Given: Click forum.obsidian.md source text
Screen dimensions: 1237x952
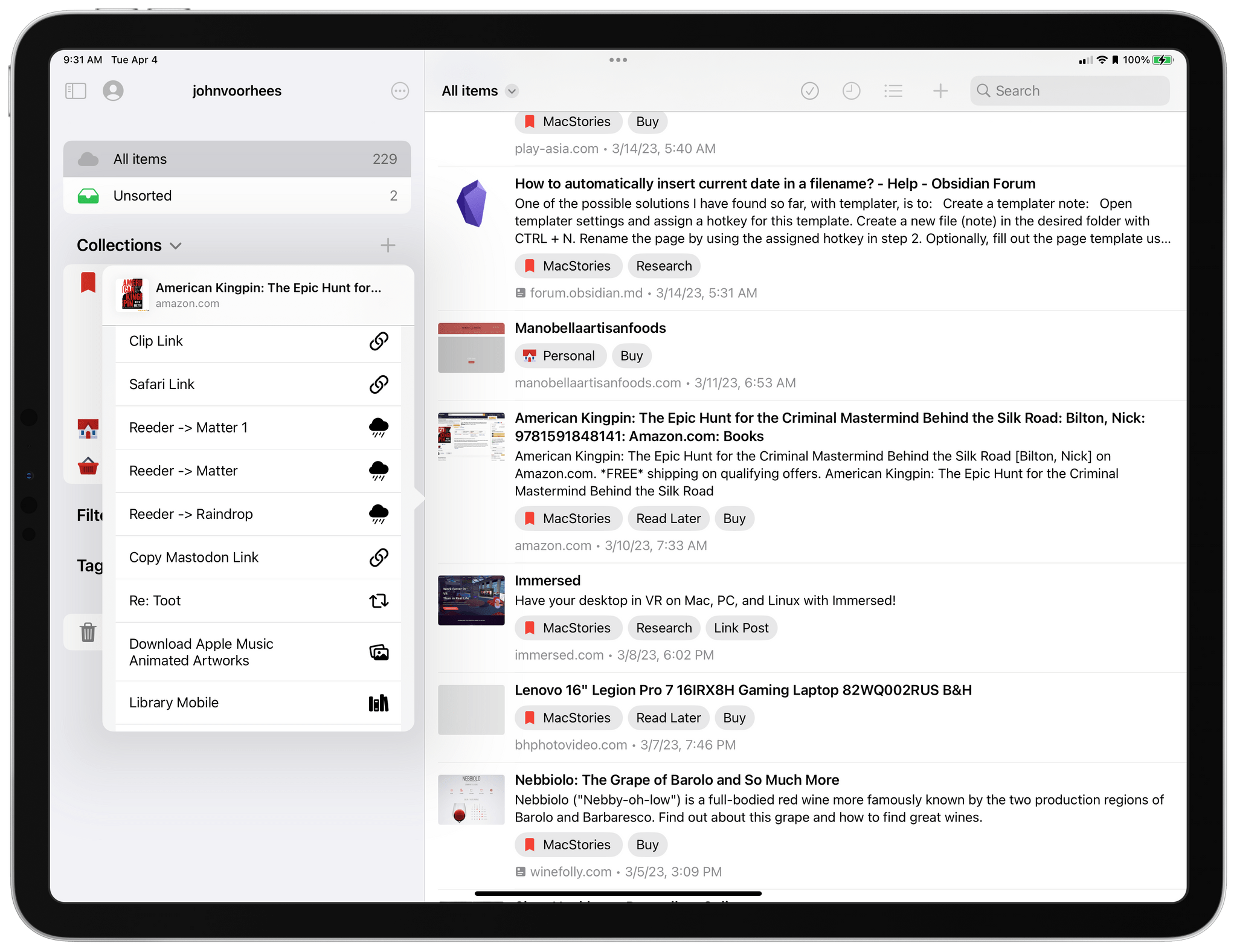Looking at the screenshot, I should point(586,293).
